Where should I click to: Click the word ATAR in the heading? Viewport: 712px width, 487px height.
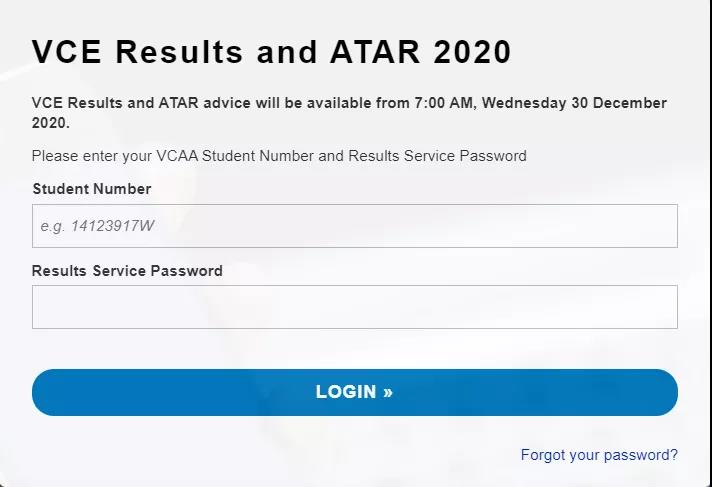coord(375,52)
